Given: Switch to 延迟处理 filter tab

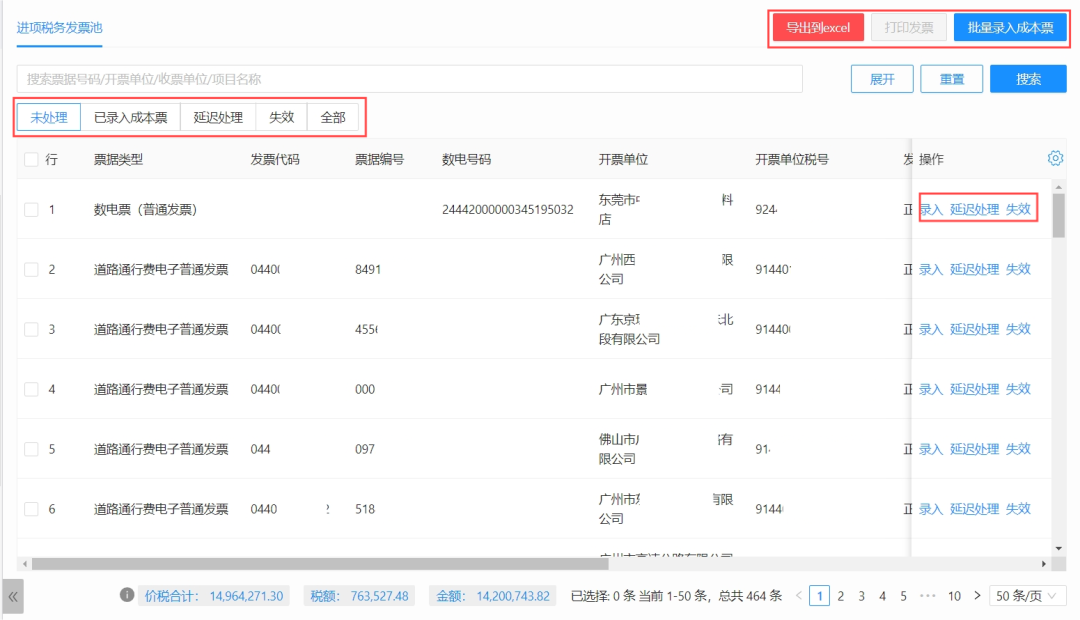Looking at the screenshot, I should [x=218, y=118].
